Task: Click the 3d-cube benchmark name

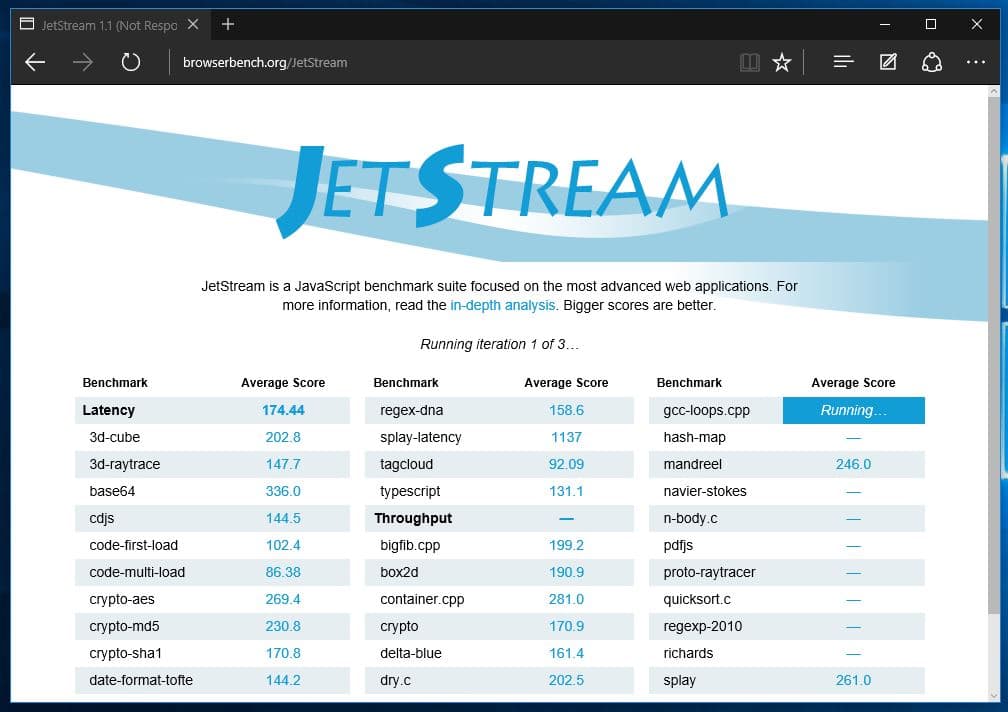Action: coord(115,437)
